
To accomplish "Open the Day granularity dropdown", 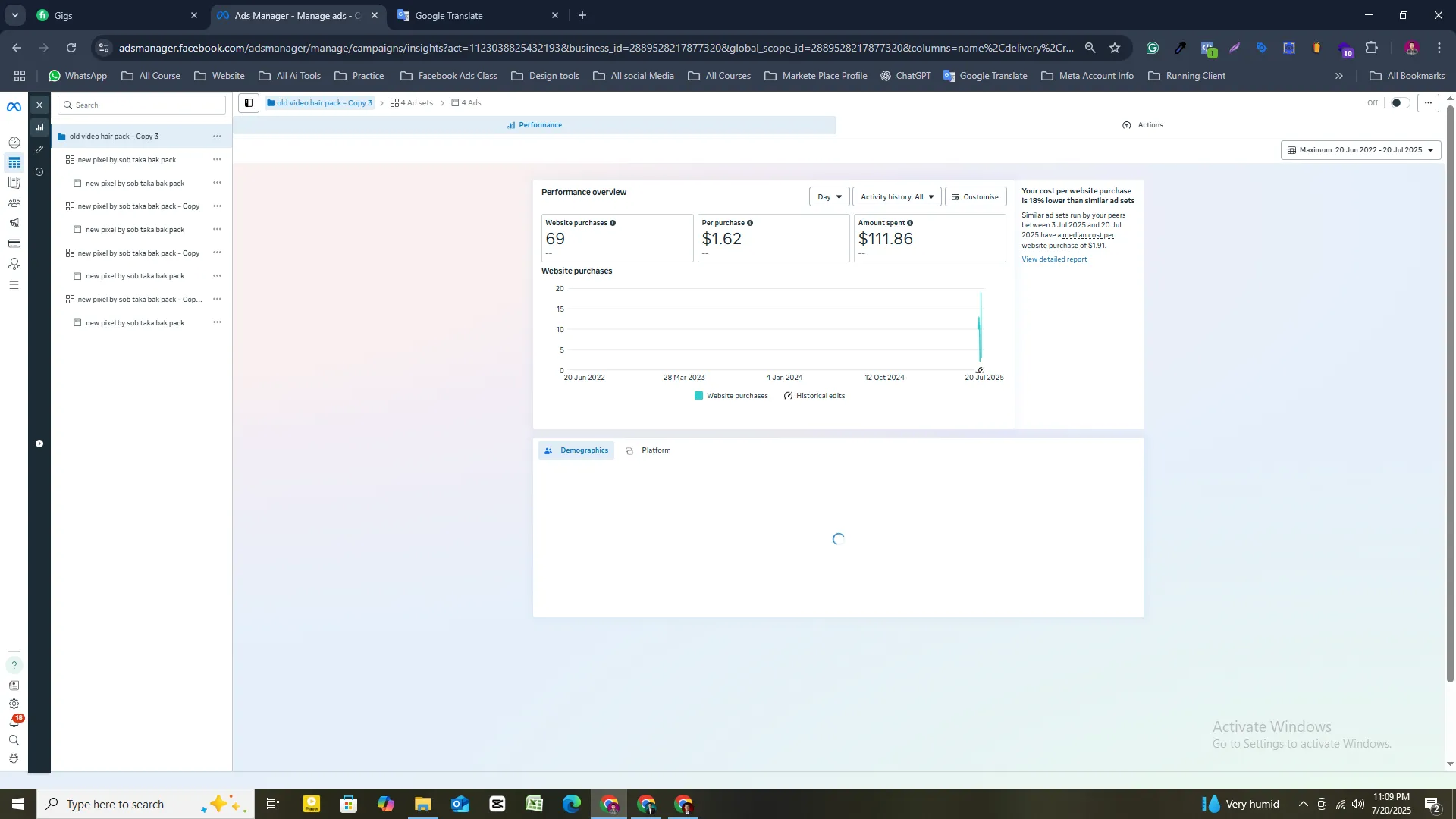I will [829, 197].
